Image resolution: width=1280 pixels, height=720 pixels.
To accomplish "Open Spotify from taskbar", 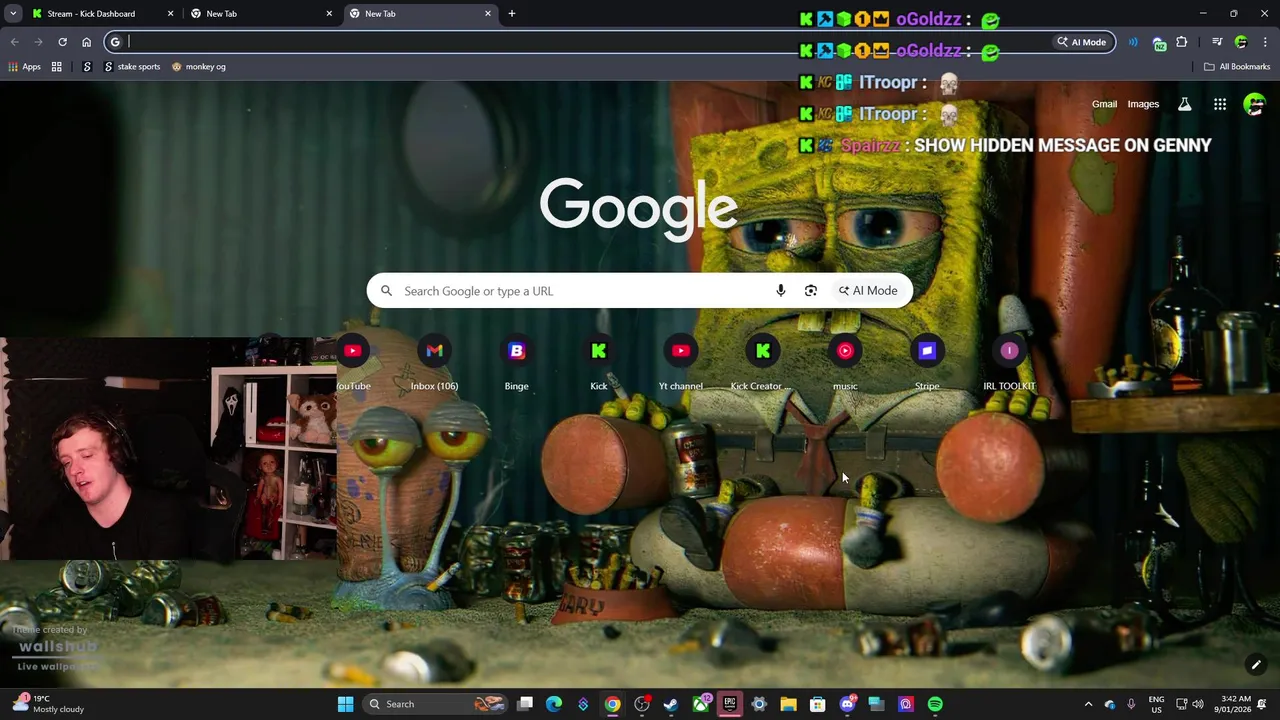I will click(935, 704).
